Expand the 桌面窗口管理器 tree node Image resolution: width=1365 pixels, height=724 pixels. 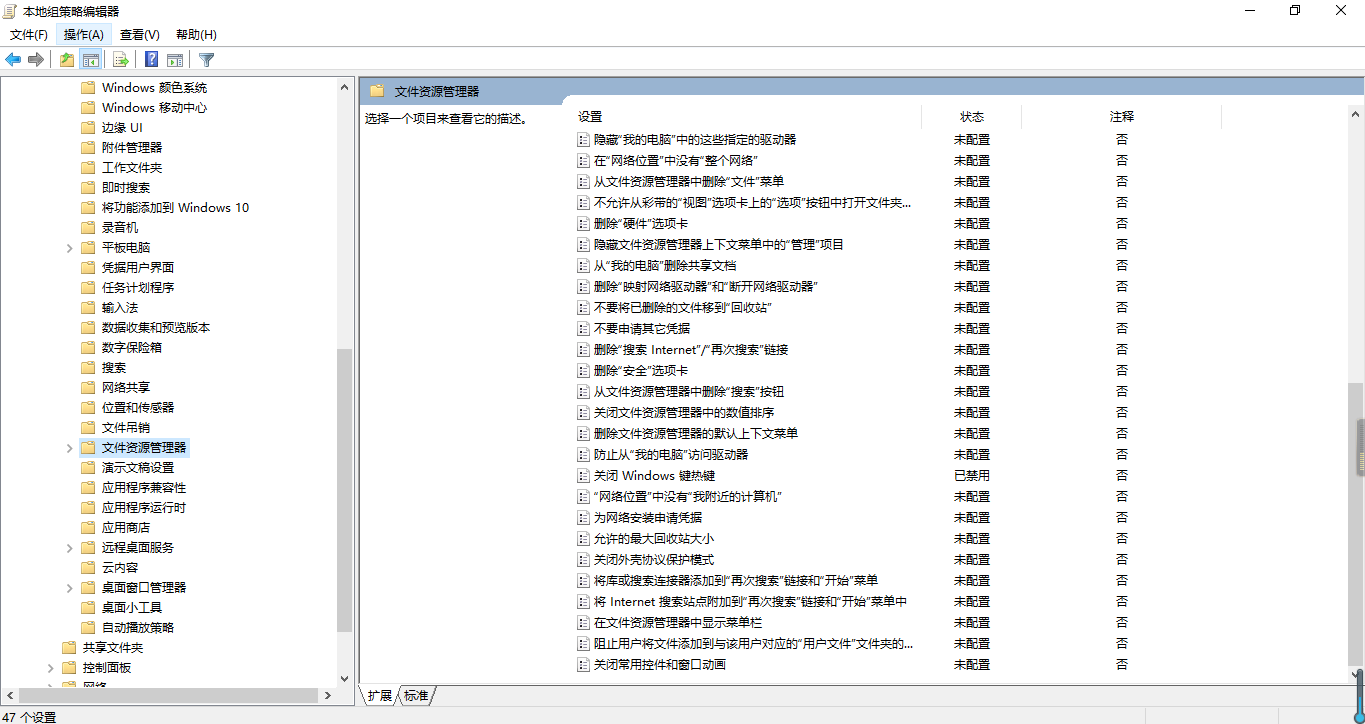coord(69,588)
